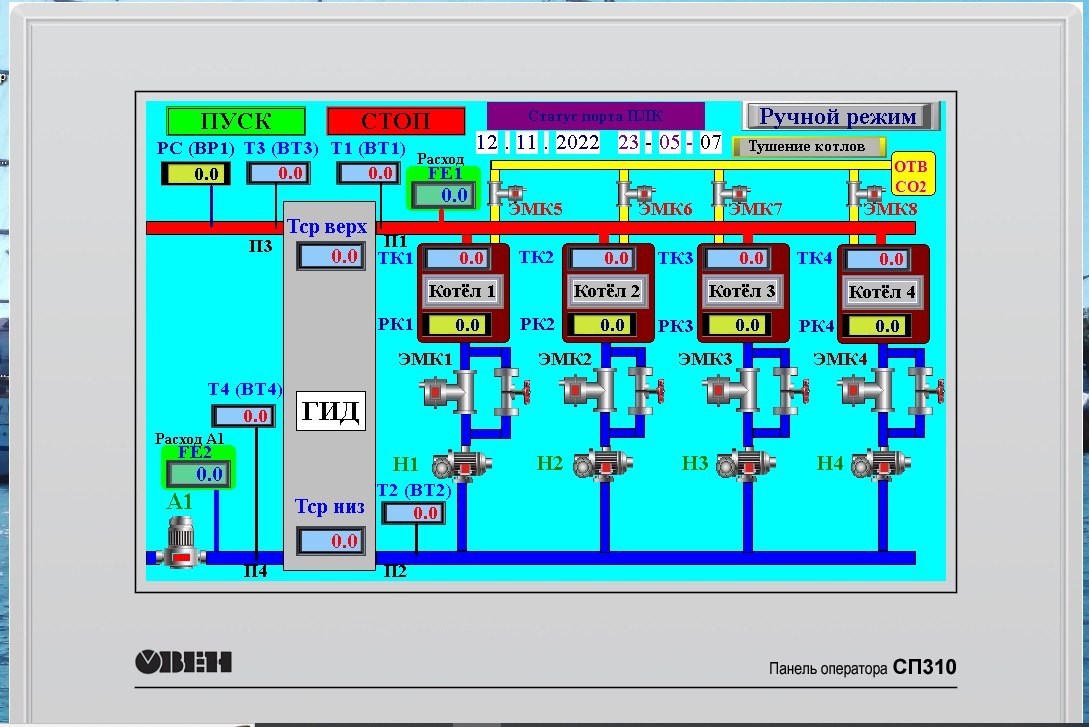Screen dimensions: 1089x727
Task: Click the yellow ОТВ CO2 label
Action: (910, 177)
